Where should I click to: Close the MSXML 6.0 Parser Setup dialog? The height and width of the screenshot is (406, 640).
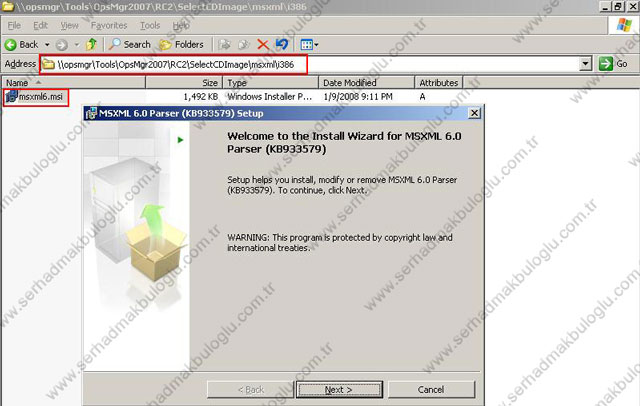tap(474, 113)
